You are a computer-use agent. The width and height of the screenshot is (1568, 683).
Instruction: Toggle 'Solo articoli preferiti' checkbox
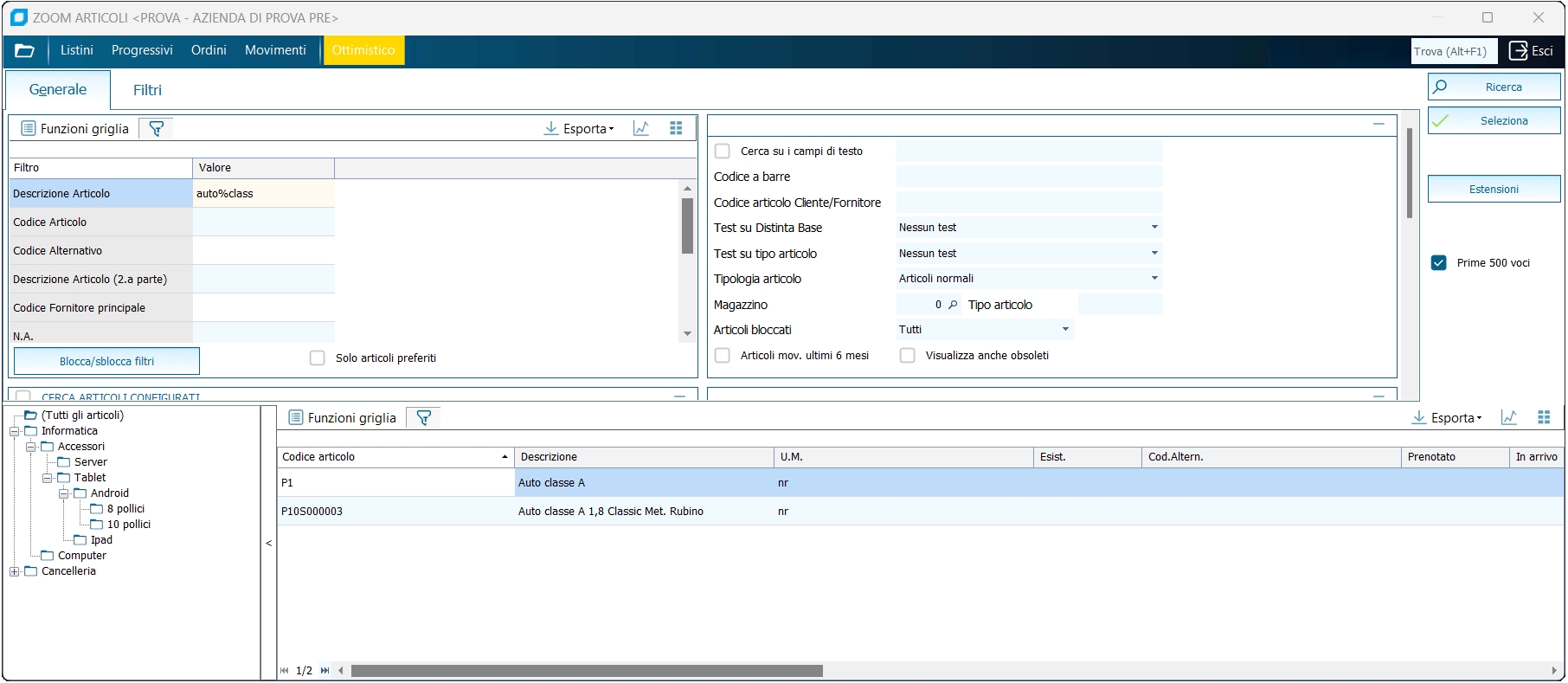[x=318, y=358]
